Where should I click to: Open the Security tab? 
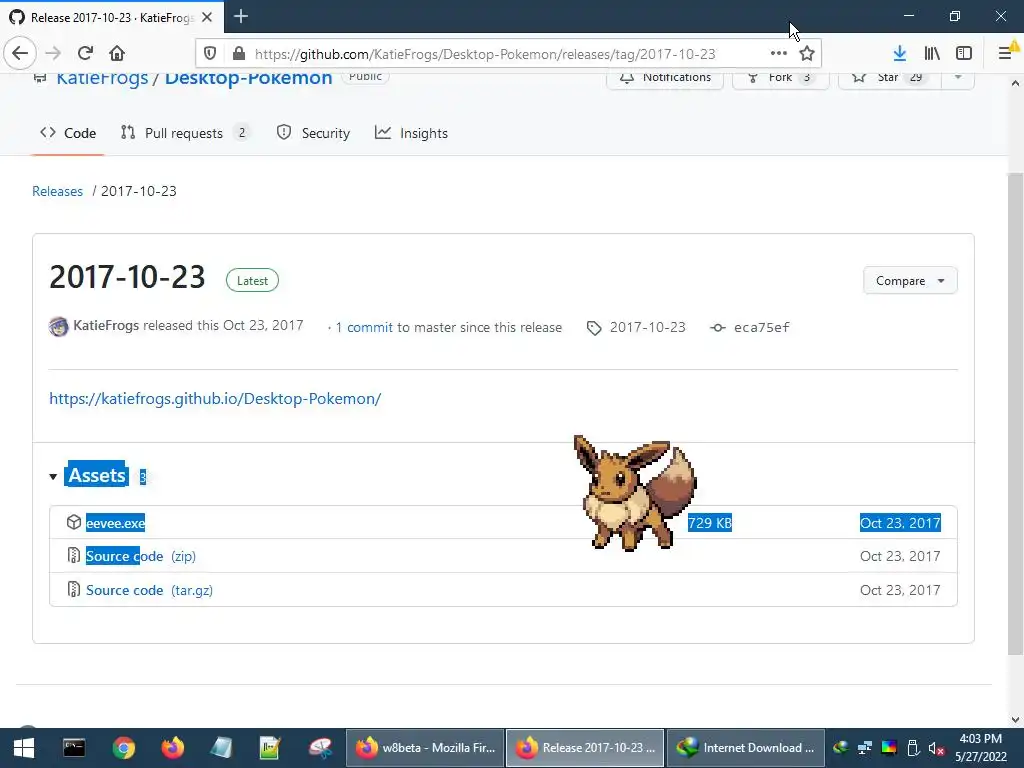point(313,133)
